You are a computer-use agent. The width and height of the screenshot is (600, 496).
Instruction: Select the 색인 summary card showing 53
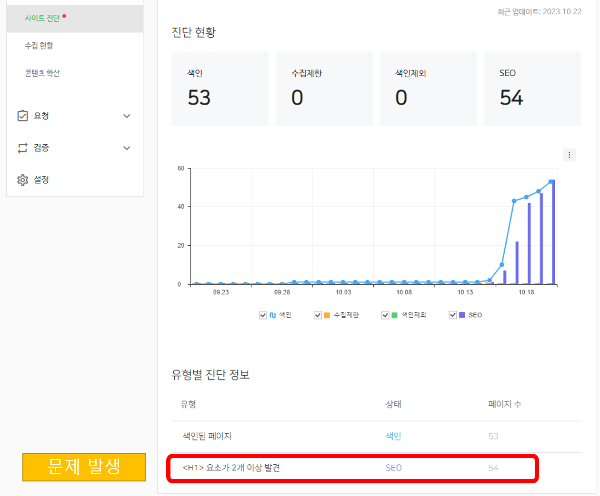[x=220, y=89]
